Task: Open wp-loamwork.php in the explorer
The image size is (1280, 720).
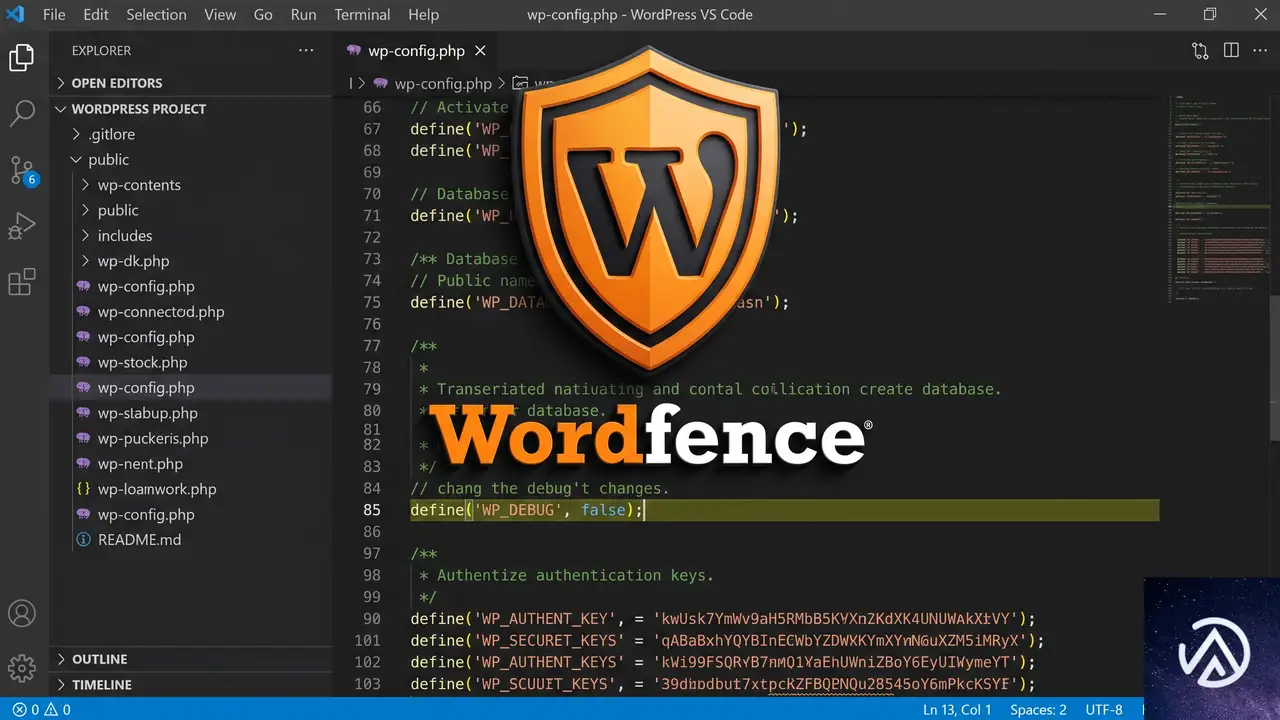Action: 191,489
